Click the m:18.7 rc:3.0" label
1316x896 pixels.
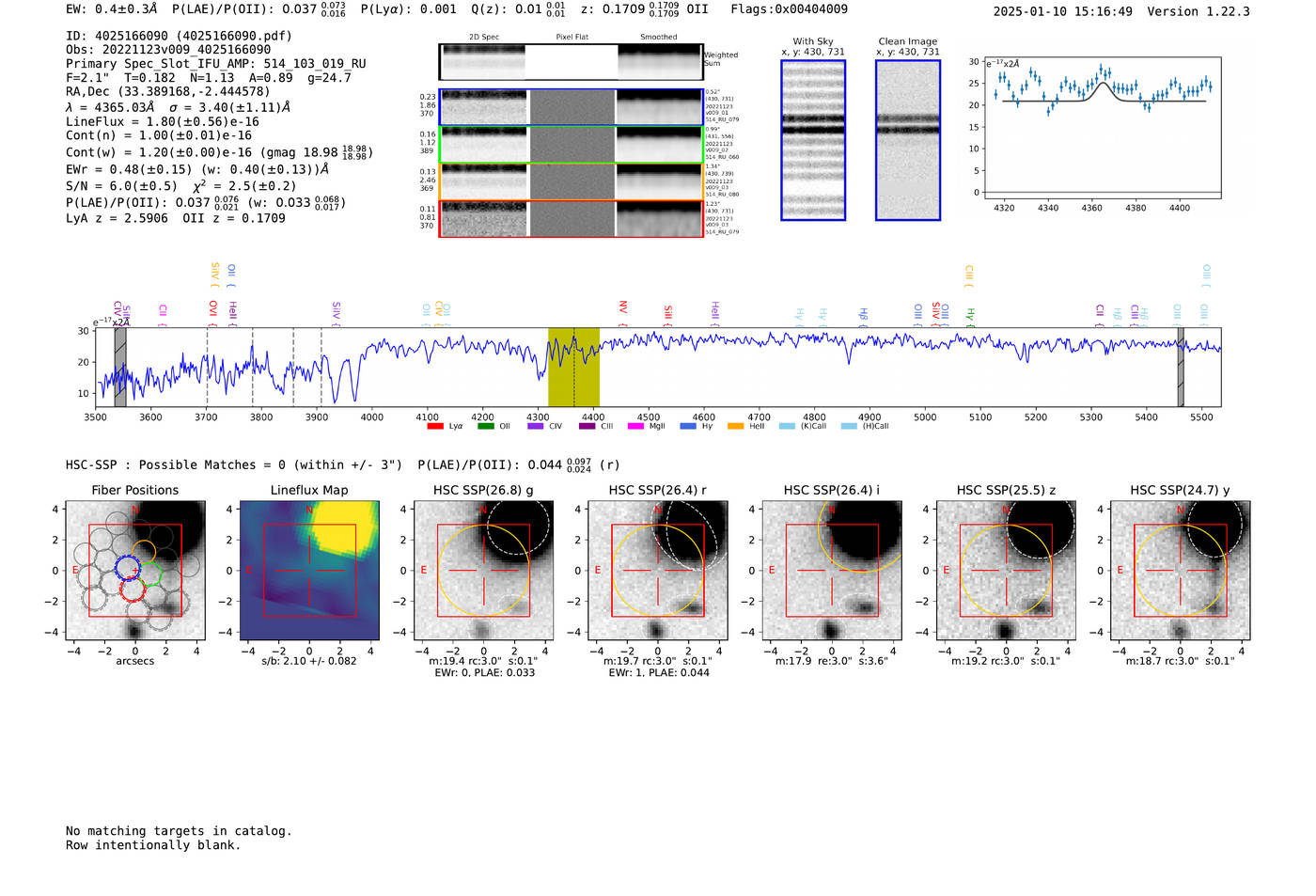(x=1181, y=661)
